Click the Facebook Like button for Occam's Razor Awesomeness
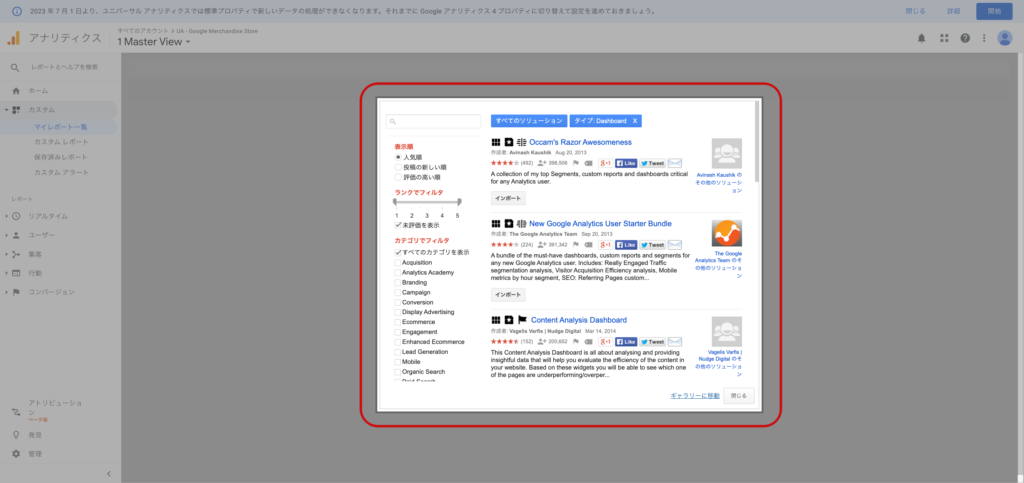1024x483 pixels. [x=626, y=162]
